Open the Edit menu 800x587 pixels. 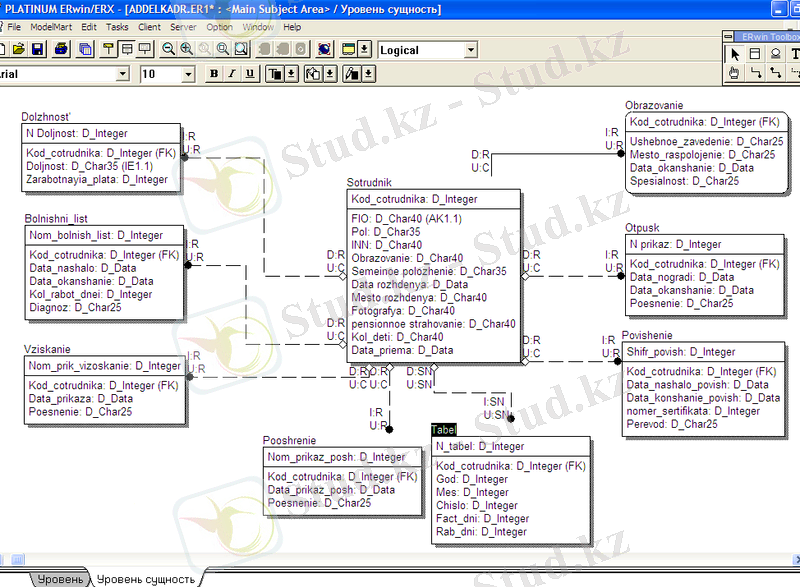click(89, 27)
